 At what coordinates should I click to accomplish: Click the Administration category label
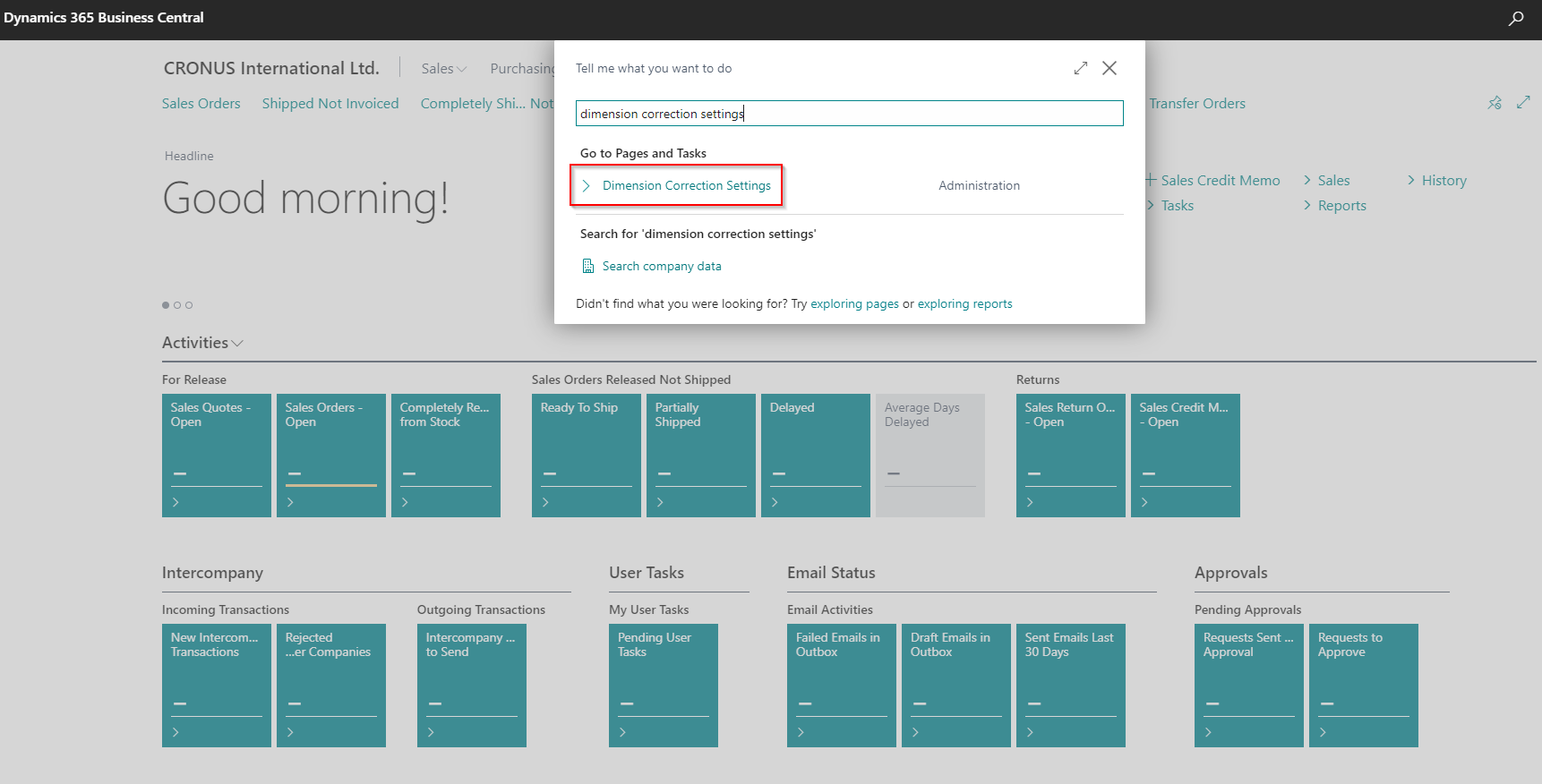(979, 185)
